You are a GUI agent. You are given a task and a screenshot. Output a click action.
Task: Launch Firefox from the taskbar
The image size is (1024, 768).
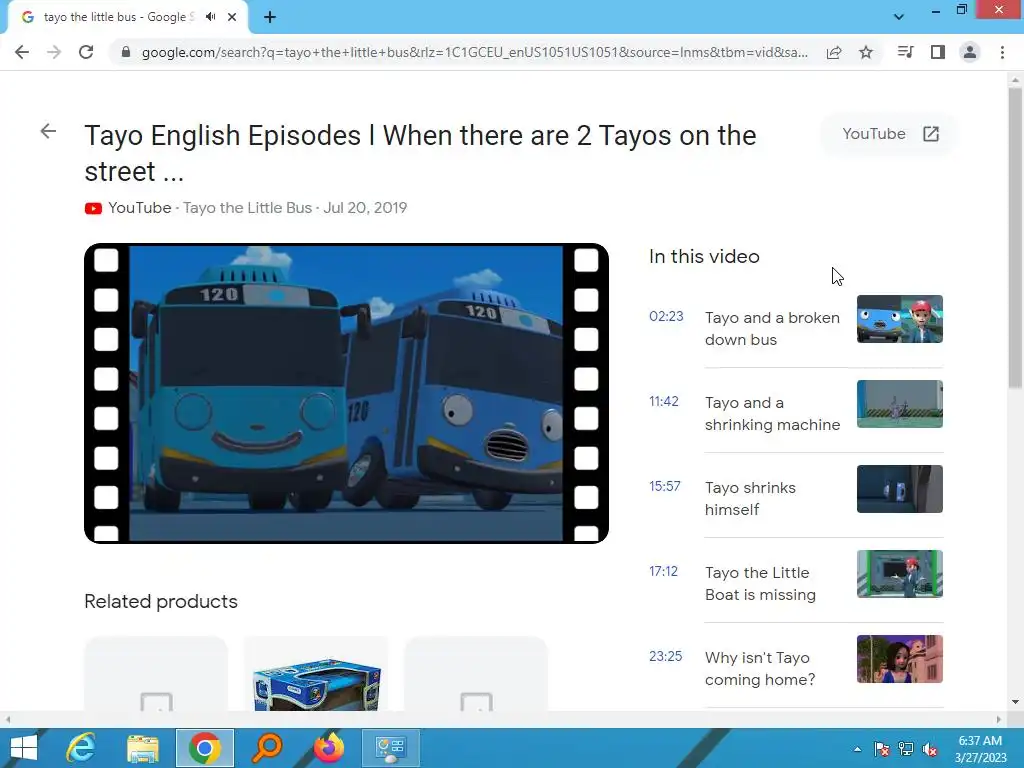[x=329, y=748]
